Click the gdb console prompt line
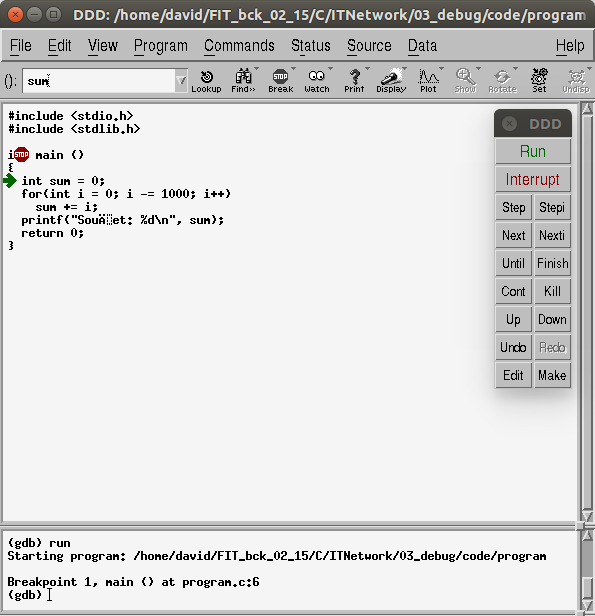The width and height of the screenshot is (595, 616). 24,594
